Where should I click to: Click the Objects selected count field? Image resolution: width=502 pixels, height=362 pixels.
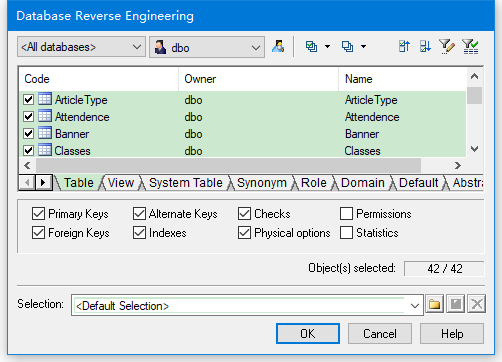tap(444, 269)
